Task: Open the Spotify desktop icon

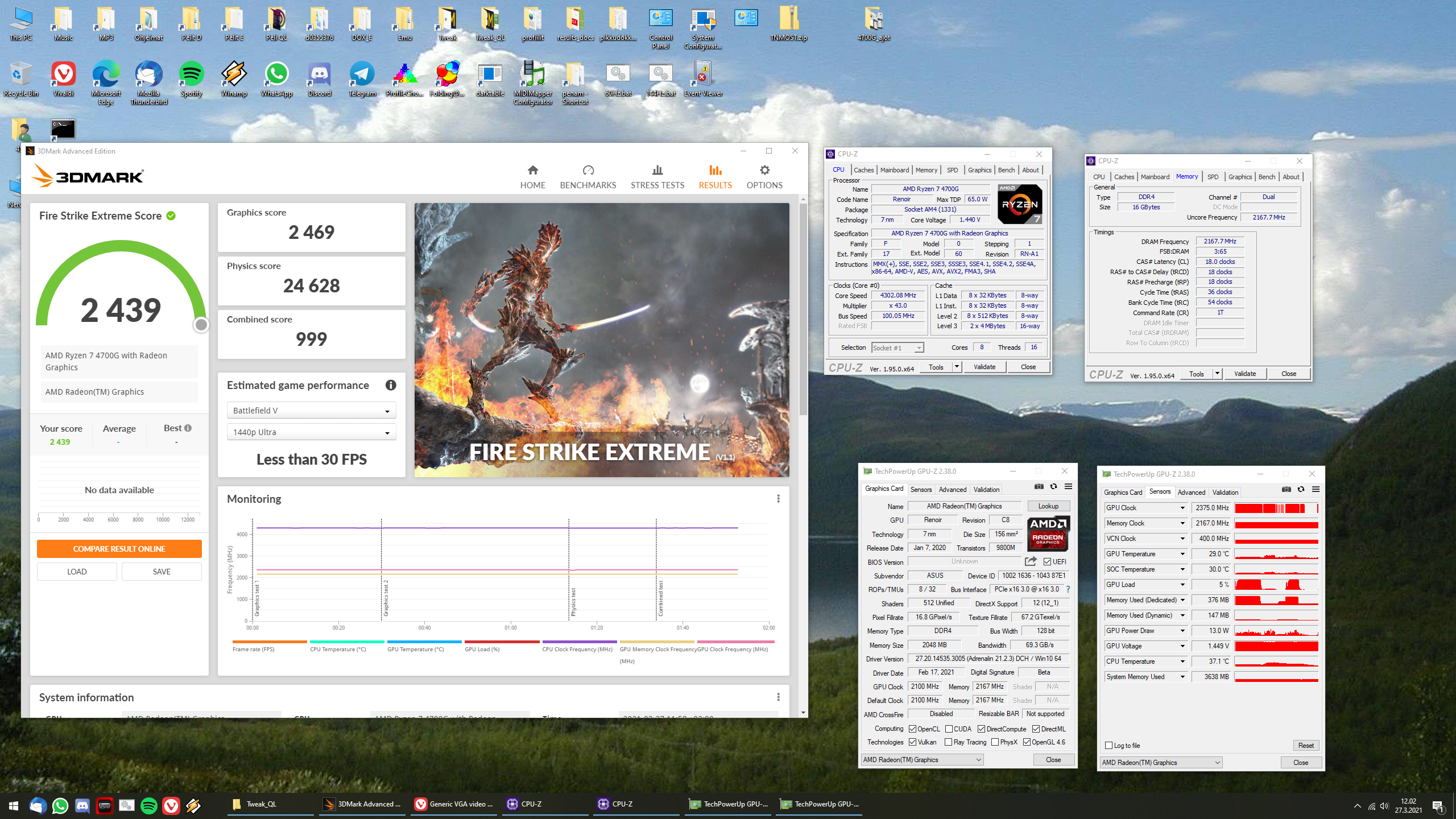Action: [191, 80]
